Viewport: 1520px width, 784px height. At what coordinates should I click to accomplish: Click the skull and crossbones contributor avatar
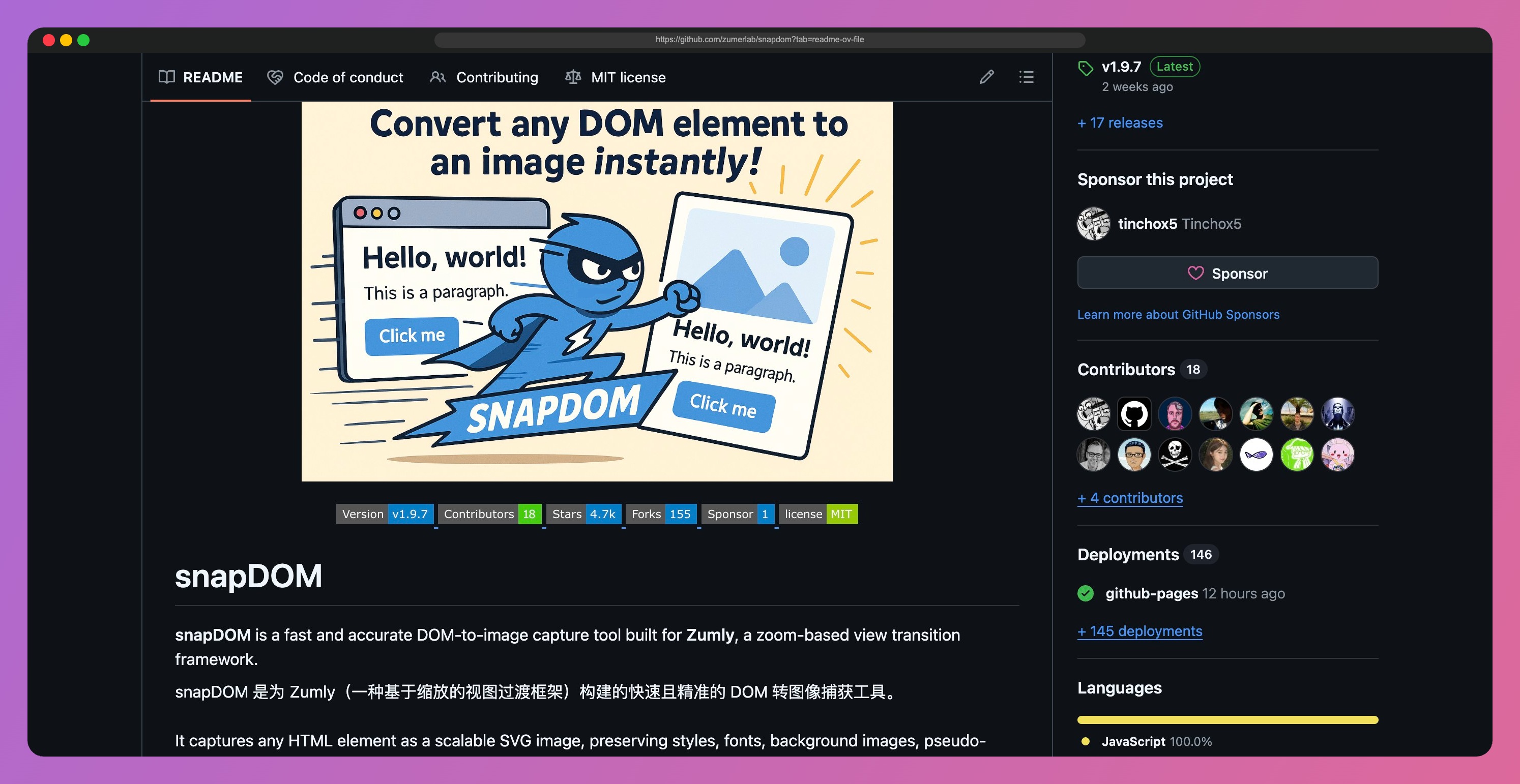pos(1175,454)
